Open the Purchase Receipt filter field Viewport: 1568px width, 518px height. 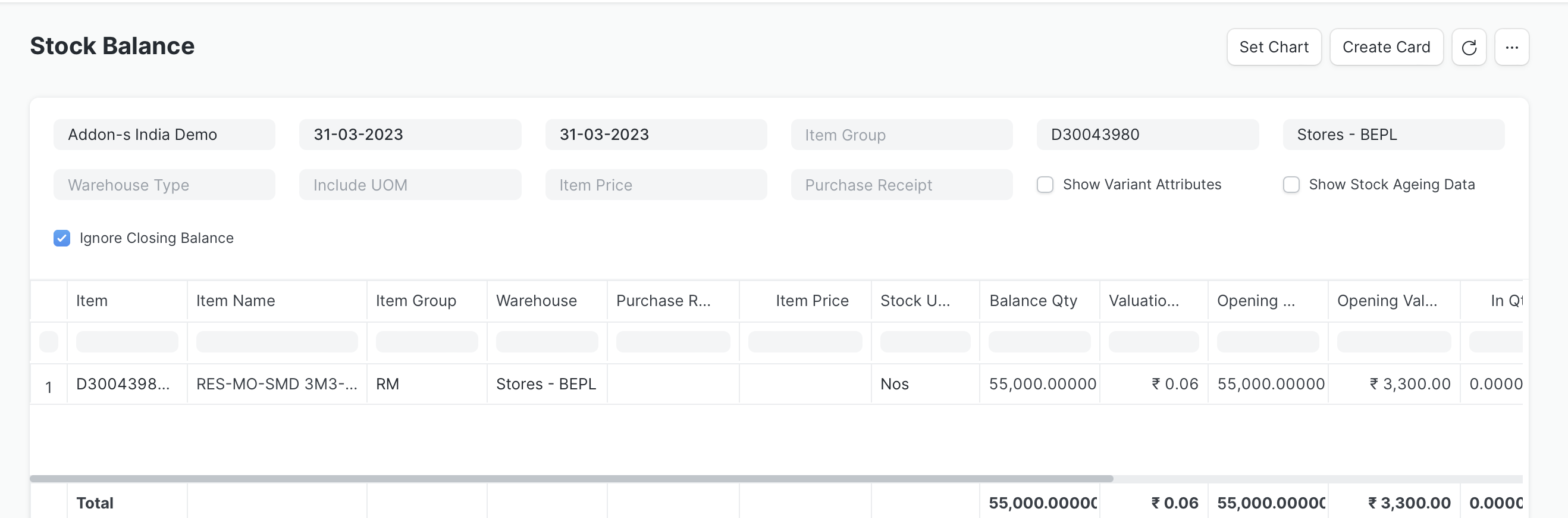coord(901,185)
